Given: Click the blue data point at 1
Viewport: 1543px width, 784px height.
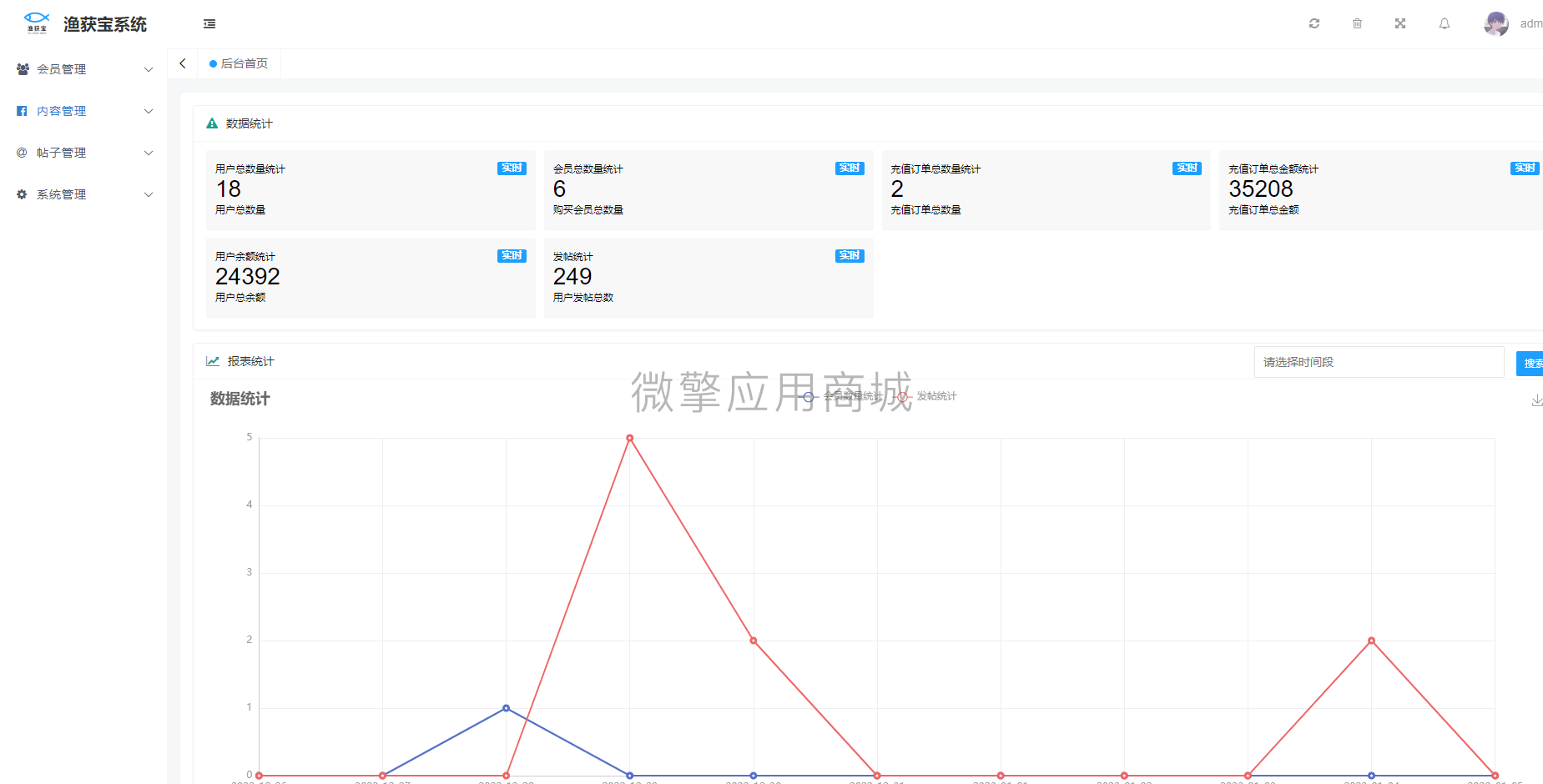Looking at the screenshot, I should (507, 708).
